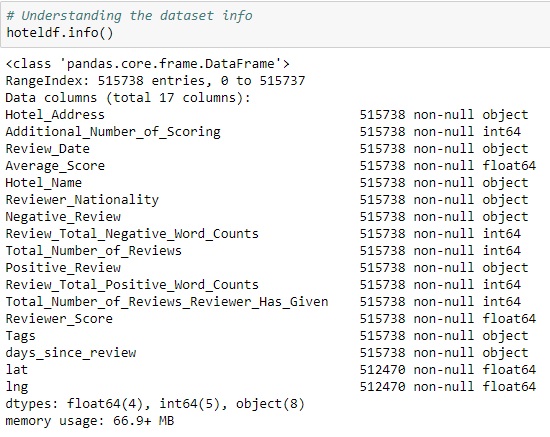Click the Reviewer_Score column name
550x437 pixels.
(x=59, y=319)
